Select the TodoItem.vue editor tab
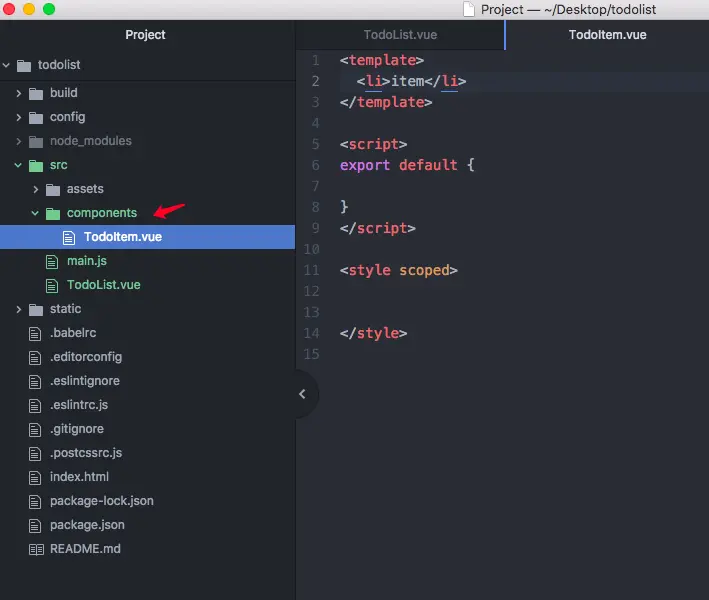 tap(607, 35)
